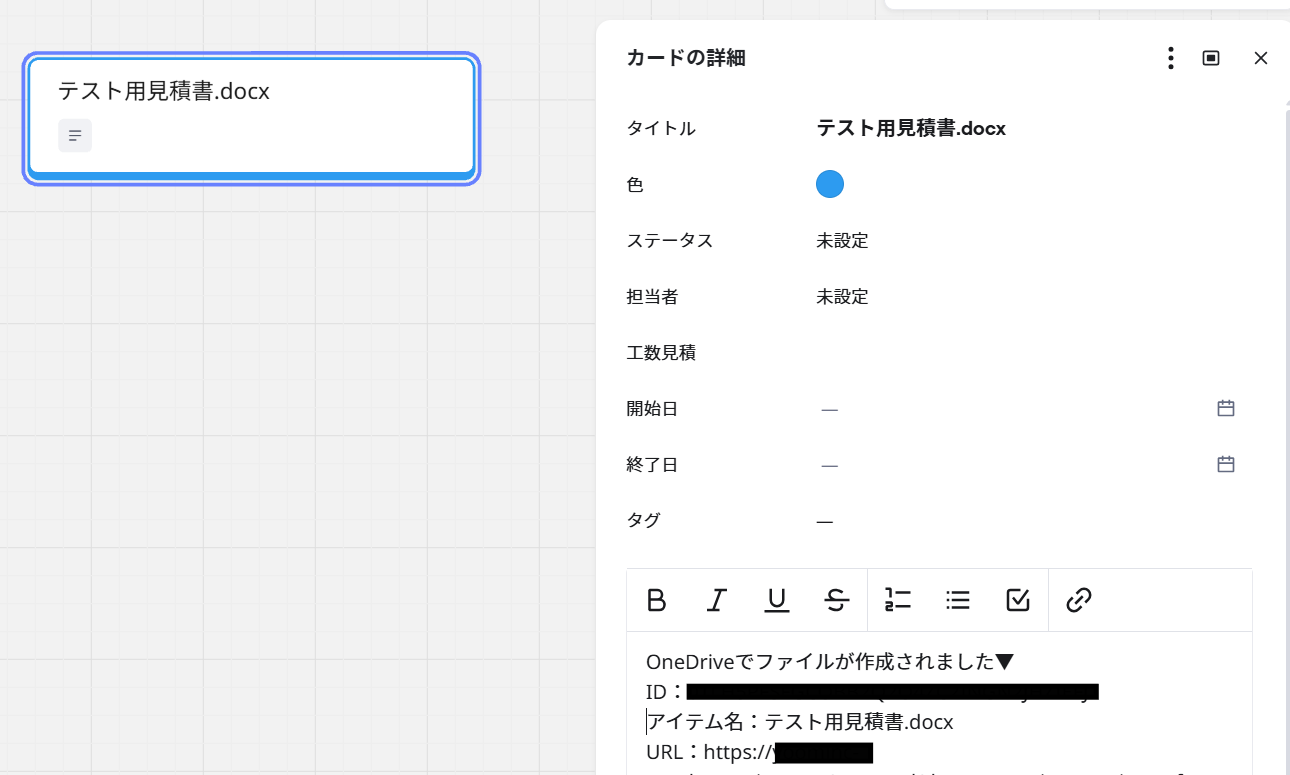Image resolution: width=1290 pixels, height=775 pixels.
Task: Apply strikethrough formatting in the description editor
Action: (x=837, y=600)
